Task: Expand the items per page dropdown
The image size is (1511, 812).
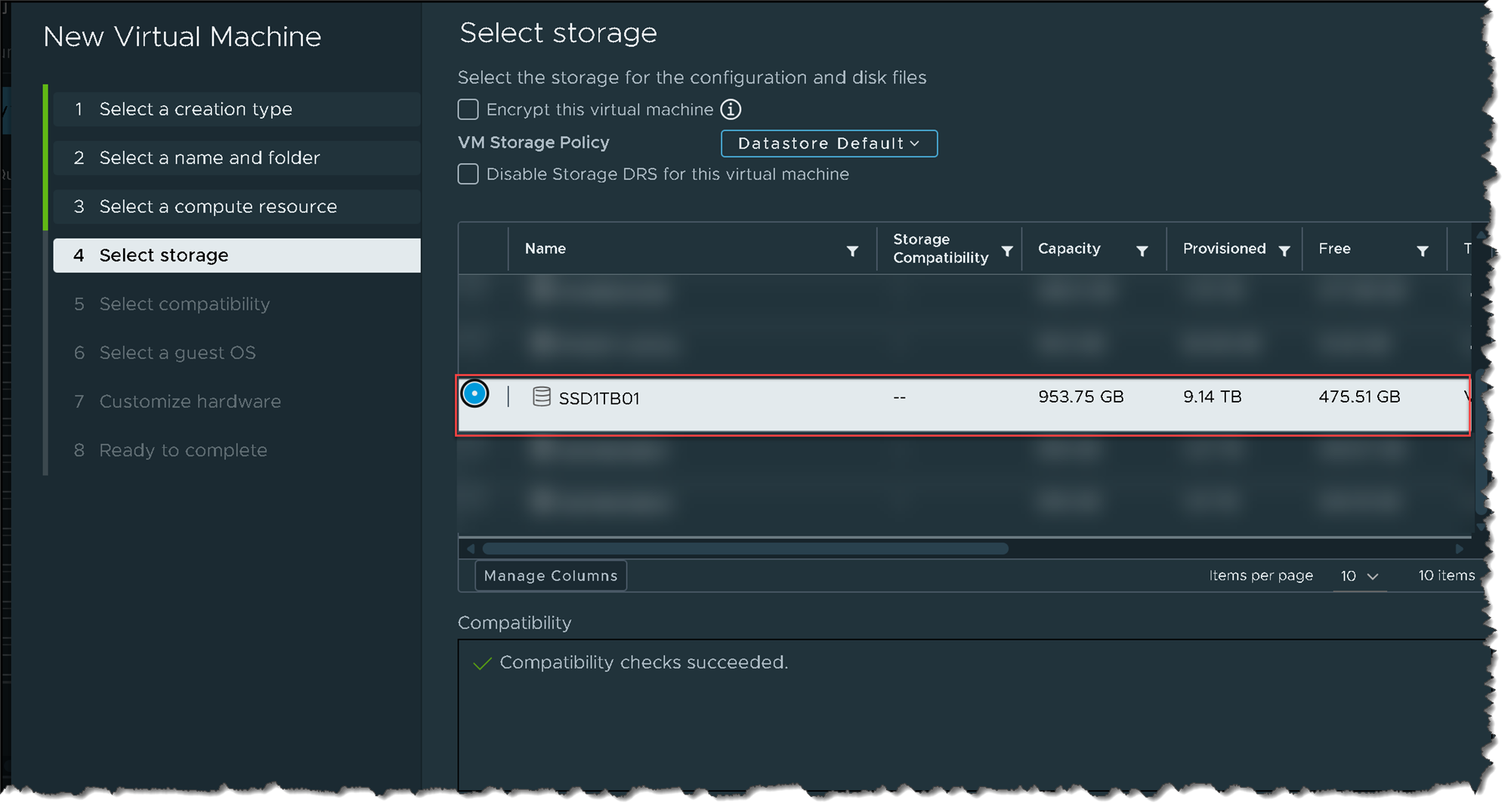Action: tap(1359, 576)
